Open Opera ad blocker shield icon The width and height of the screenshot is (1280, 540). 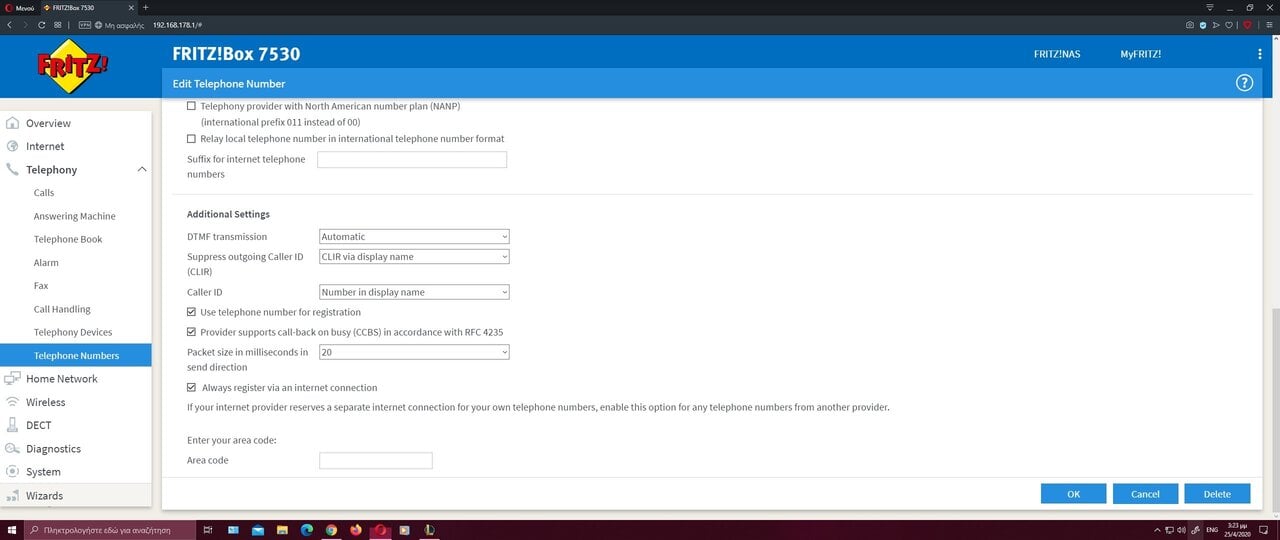click(1203, 24)
